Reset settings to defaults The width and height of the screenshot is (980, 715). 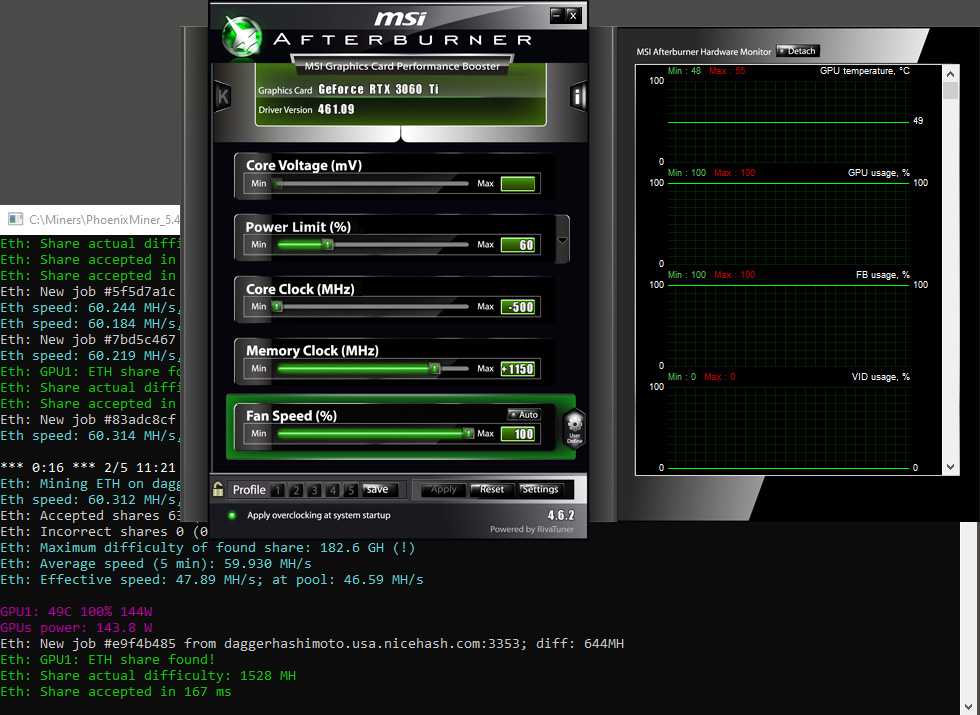point(491,490)
